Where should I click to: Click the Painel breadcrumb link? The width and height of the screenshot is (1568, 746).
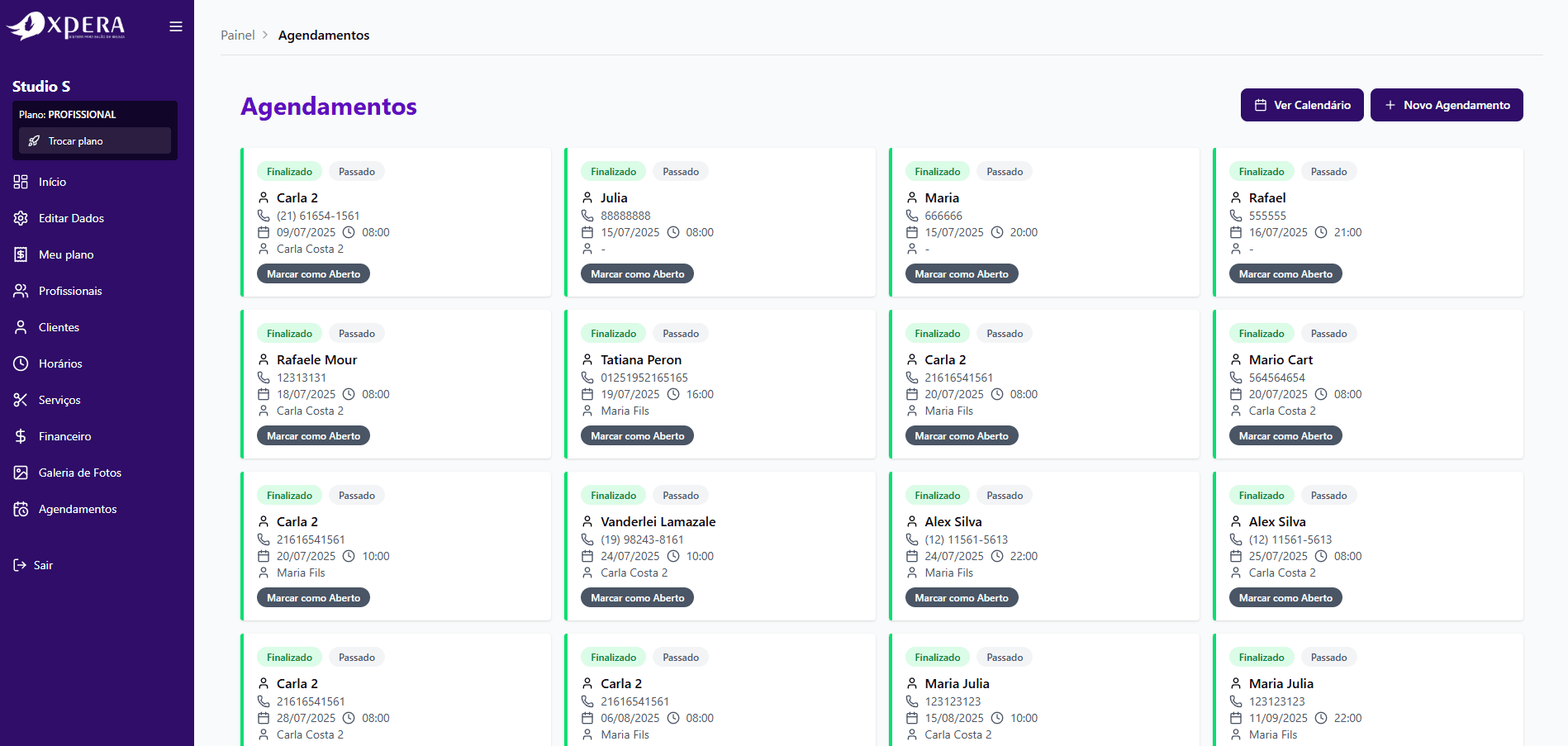coord(237,36)
